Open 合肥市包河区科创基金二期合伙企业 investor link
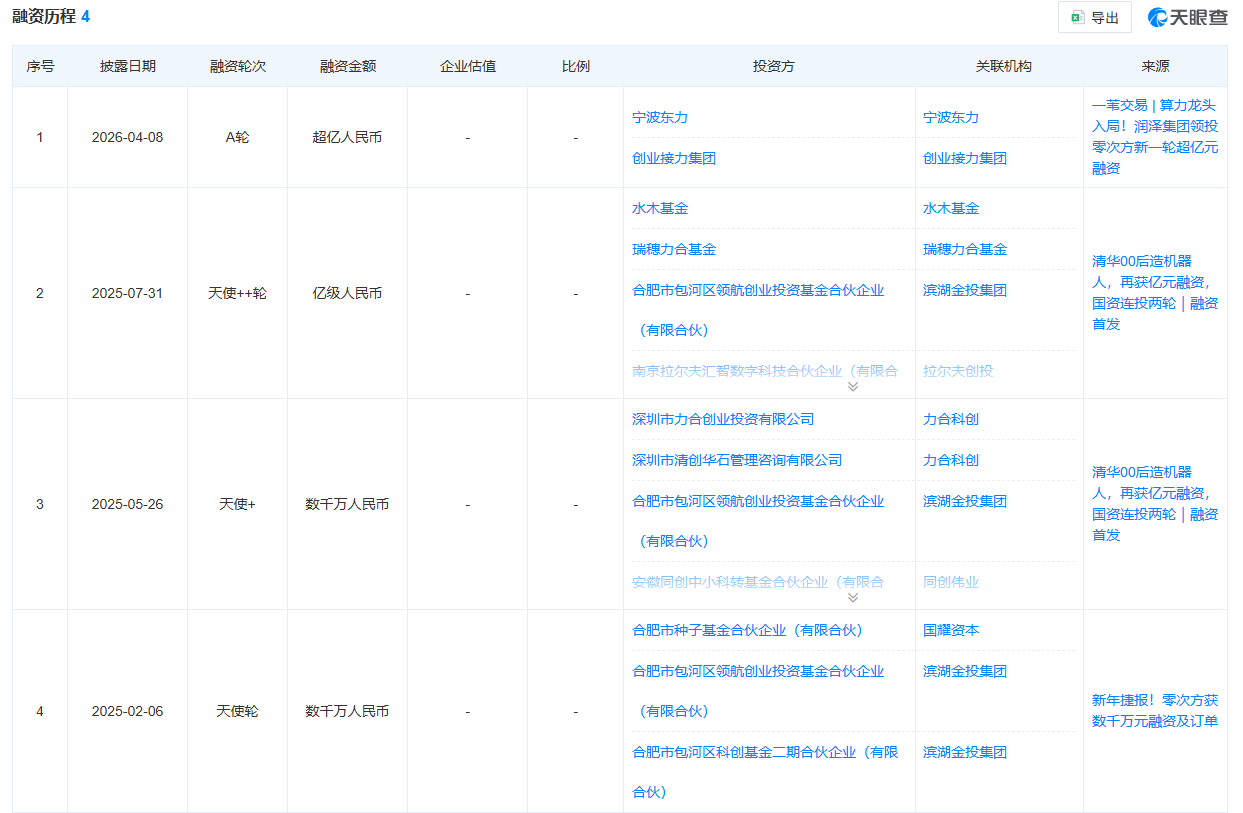This screenshot has height=813, width=1243. point(765,771)
